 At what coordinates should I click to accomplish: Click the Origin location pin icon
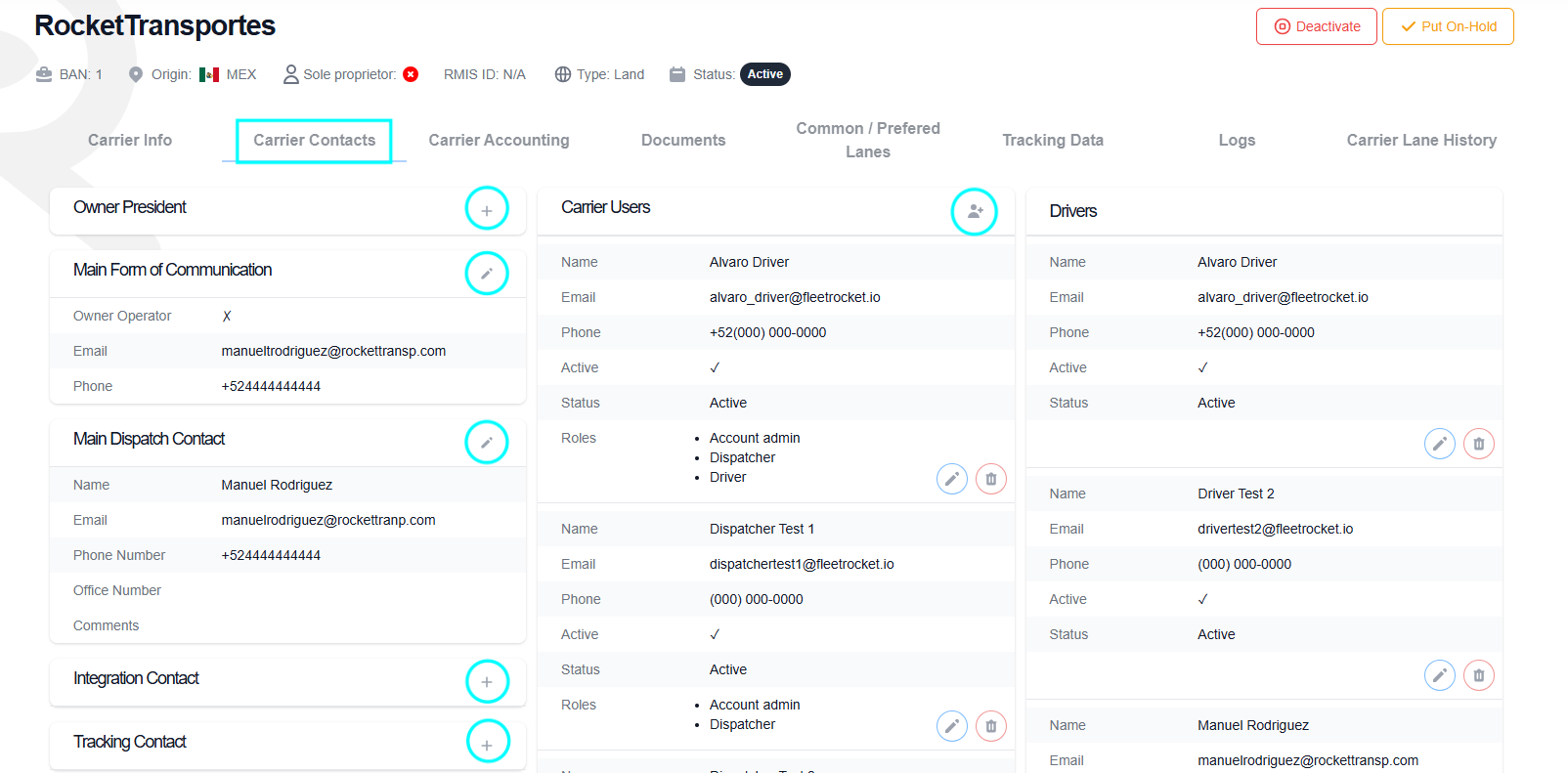coord(136,74)
